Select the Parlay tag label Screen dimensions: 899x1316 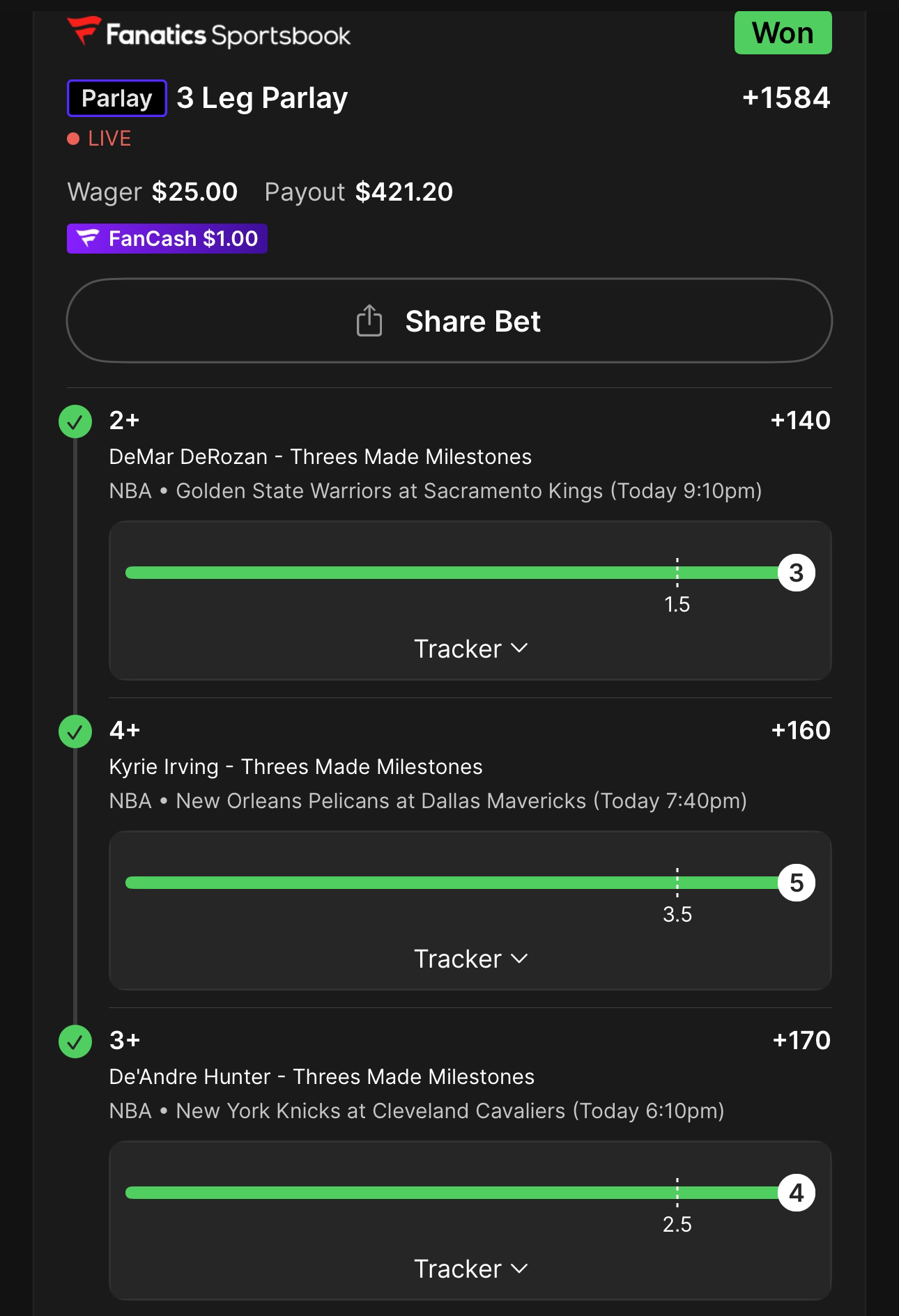tap(116, 98)
